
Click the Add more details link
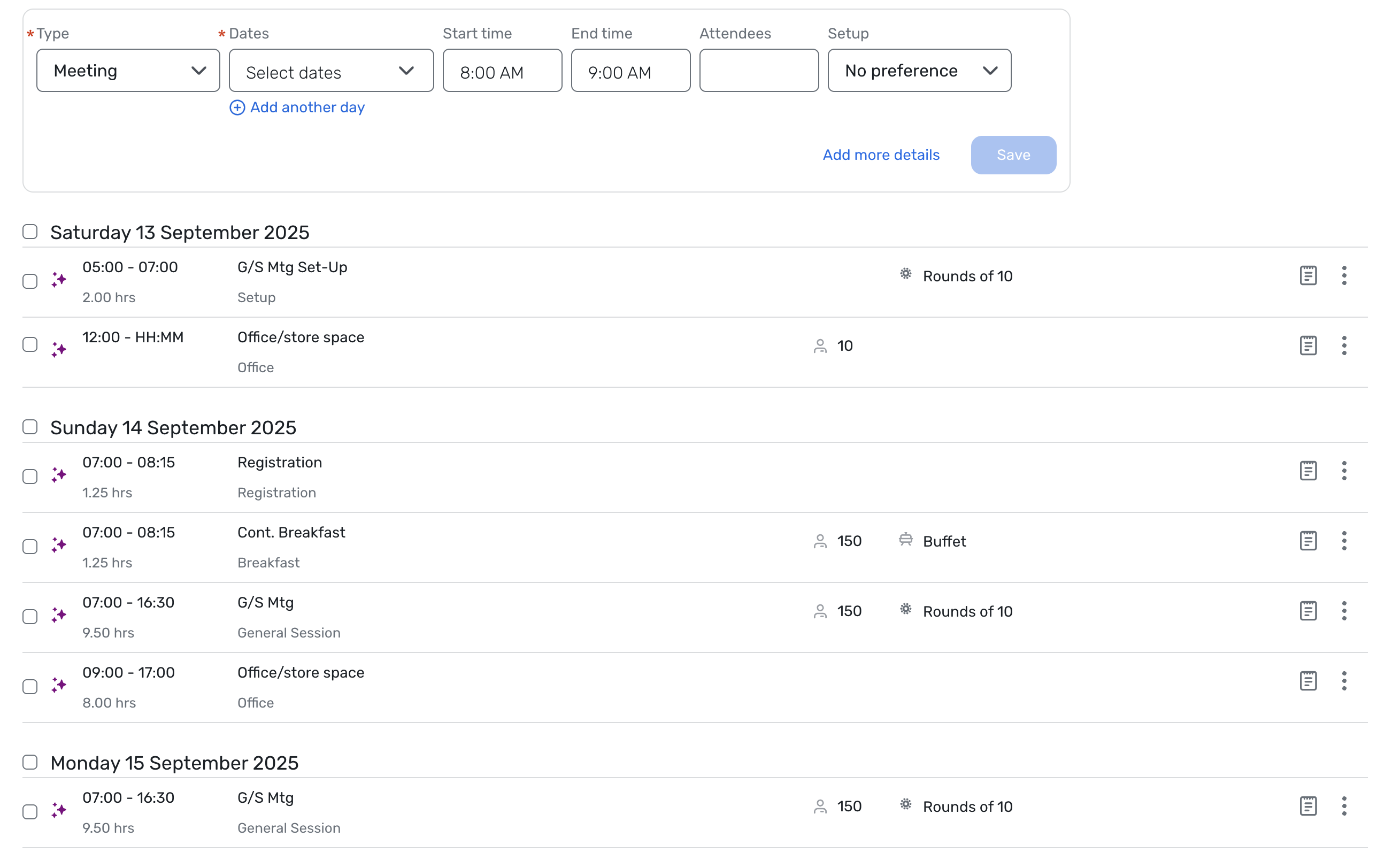pyautogui.click(x=881, y=155)
